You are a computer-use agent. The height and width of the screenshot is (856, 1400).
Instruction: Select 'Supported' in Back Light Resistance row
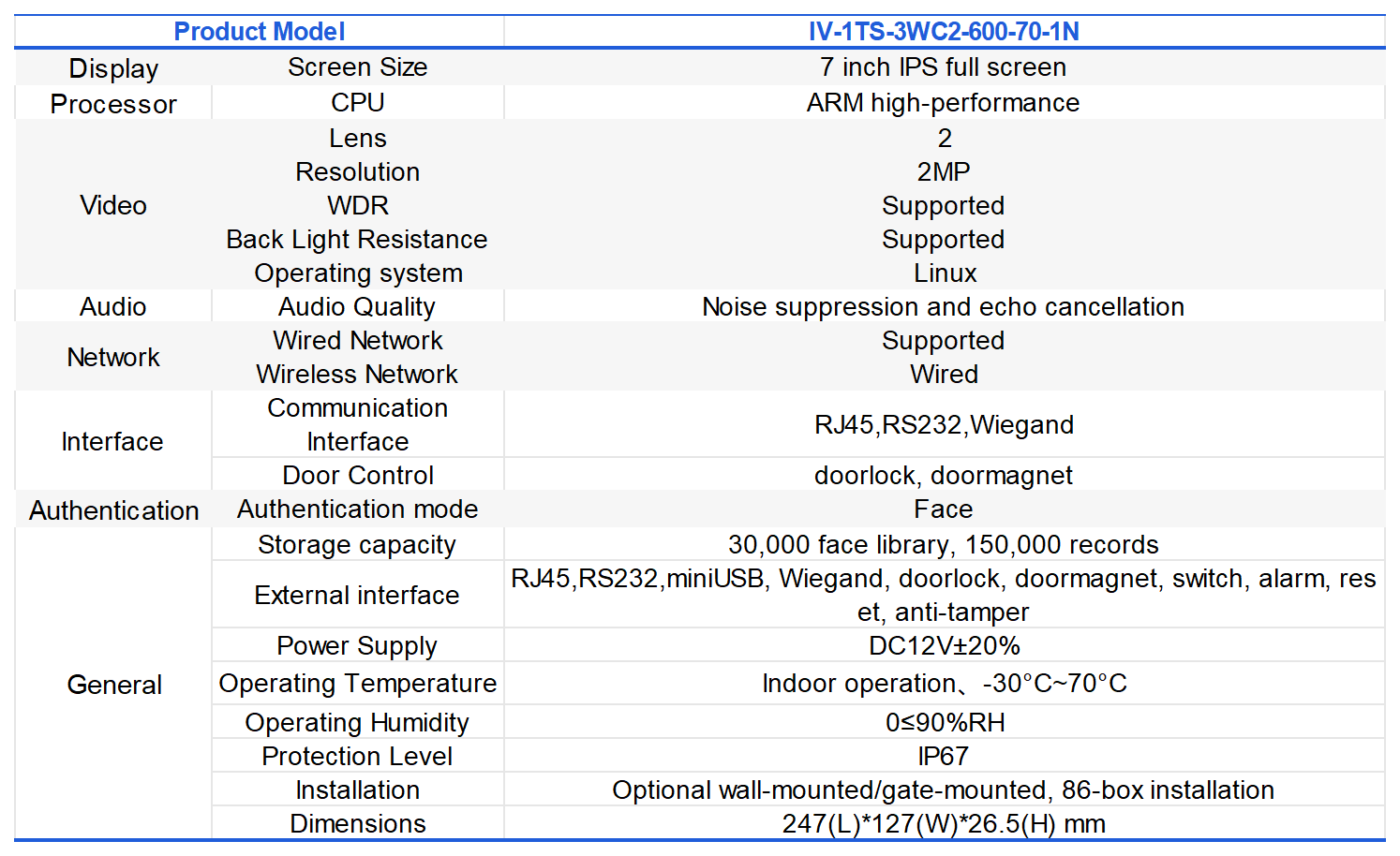pos(944,240)
